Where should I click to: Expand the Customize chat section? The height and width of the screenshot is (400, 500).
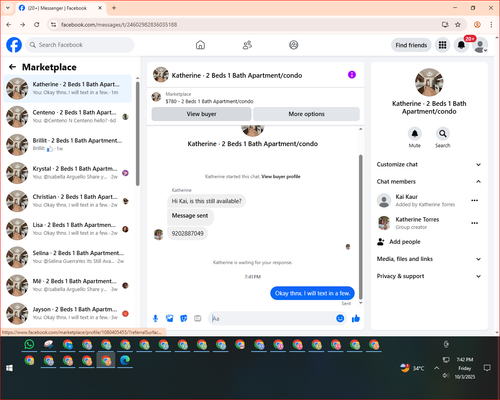429,164
